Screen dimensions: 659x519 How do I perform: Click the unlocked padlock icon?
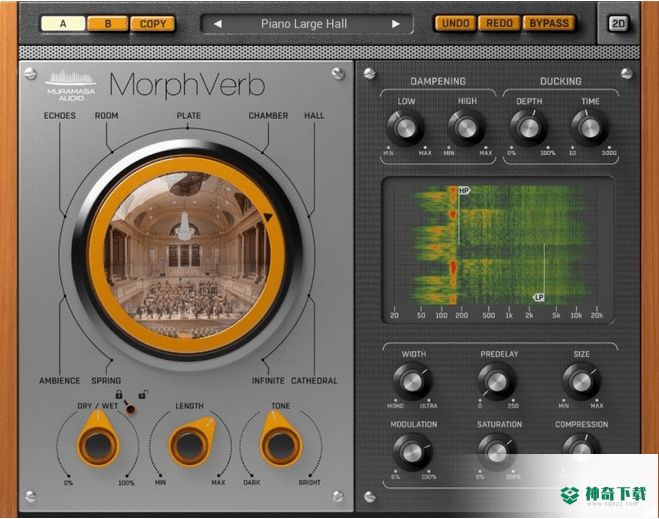point(143,394)
